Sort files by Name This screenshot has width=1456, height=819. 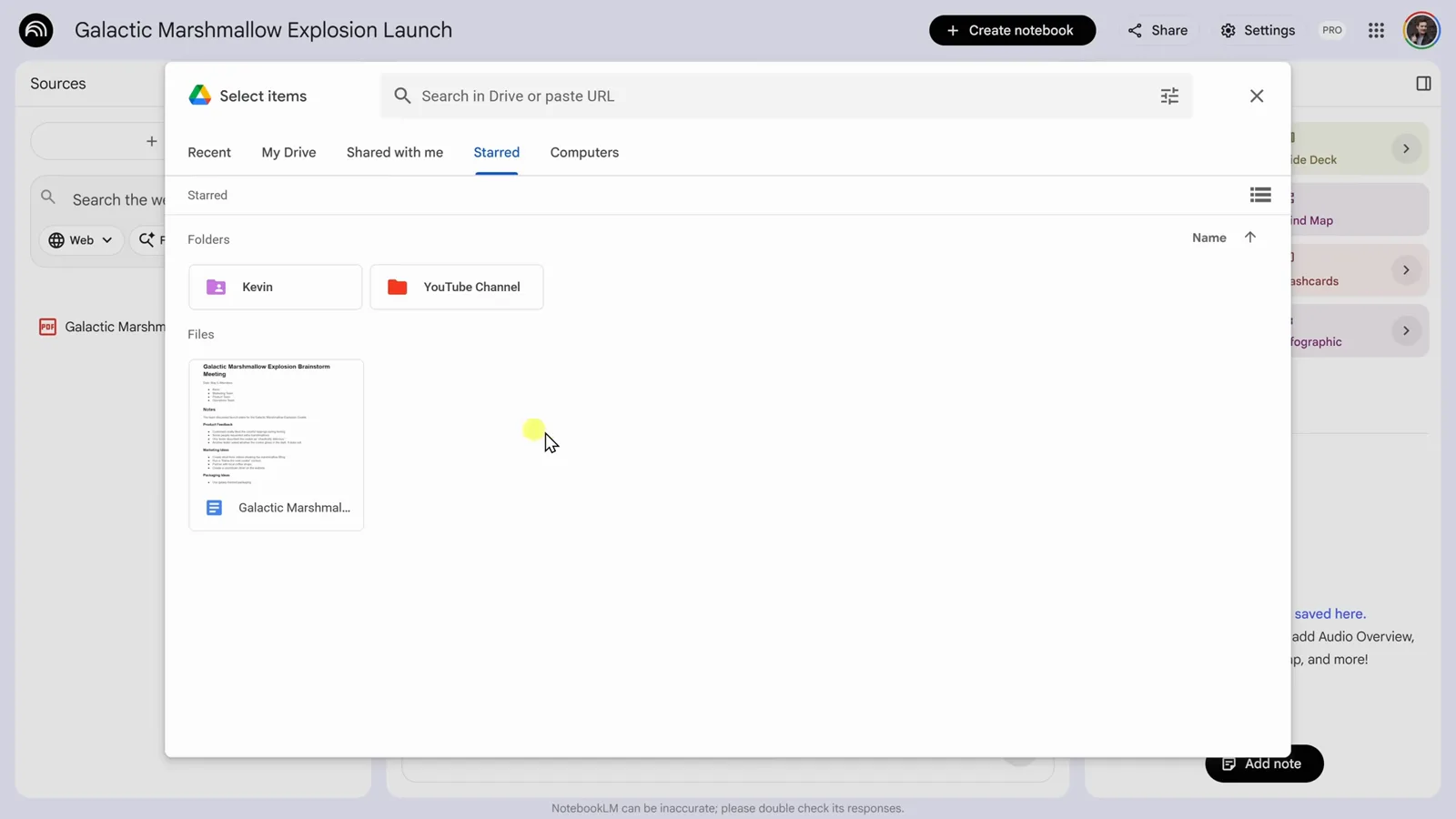click(x=1208, y=238)
